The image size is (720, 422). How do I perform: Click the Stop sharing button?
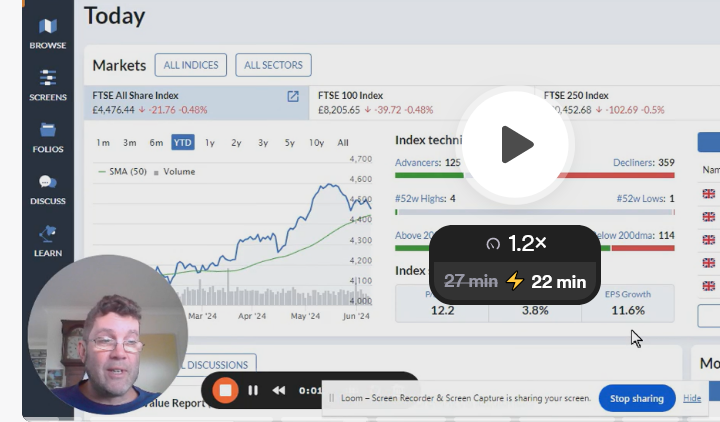pos(637,399)
